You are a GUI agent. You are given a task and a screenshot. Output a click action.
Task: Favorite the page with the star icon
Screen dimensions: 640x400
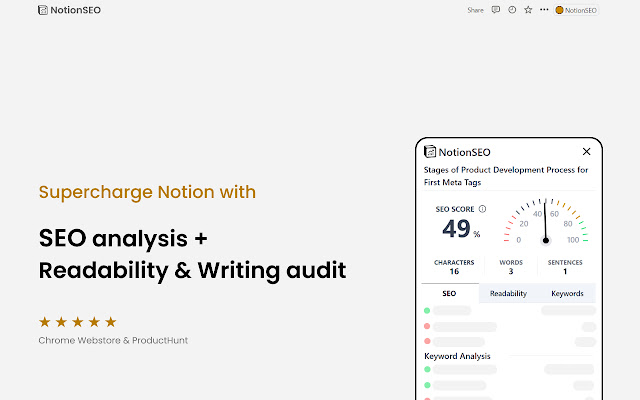pos(528,10)
